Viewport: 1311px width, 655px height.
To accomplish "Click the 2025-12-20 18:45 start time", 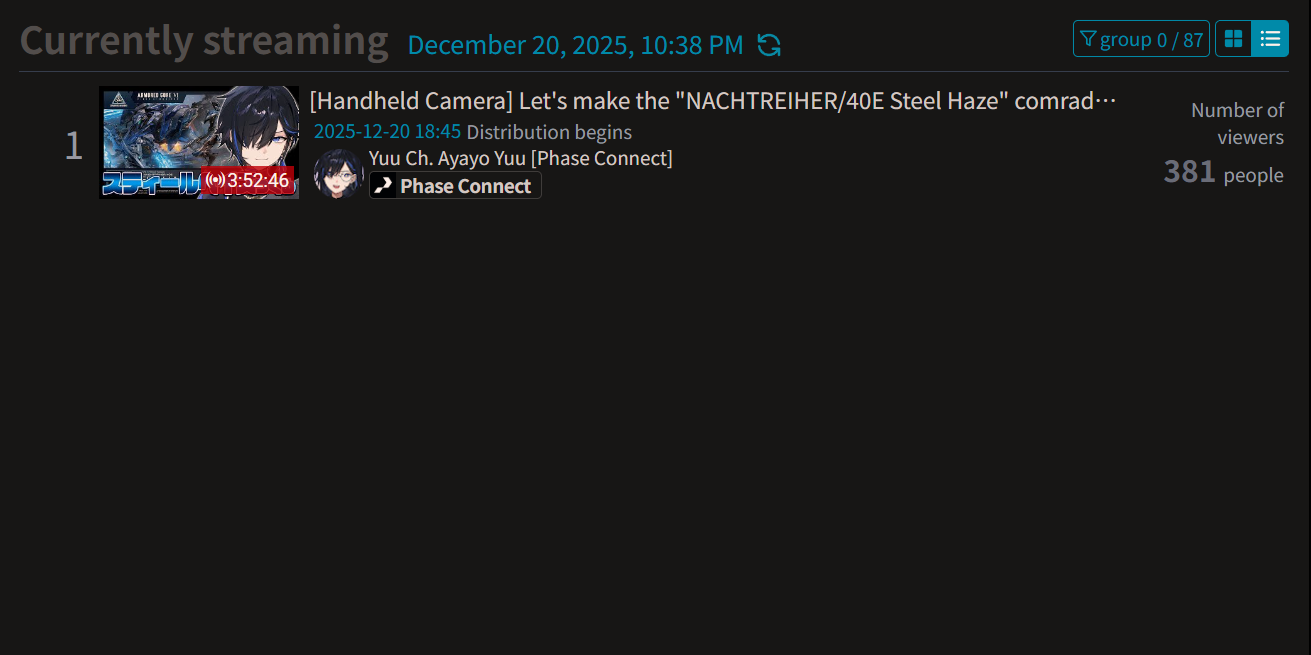I will coord(387,132).
